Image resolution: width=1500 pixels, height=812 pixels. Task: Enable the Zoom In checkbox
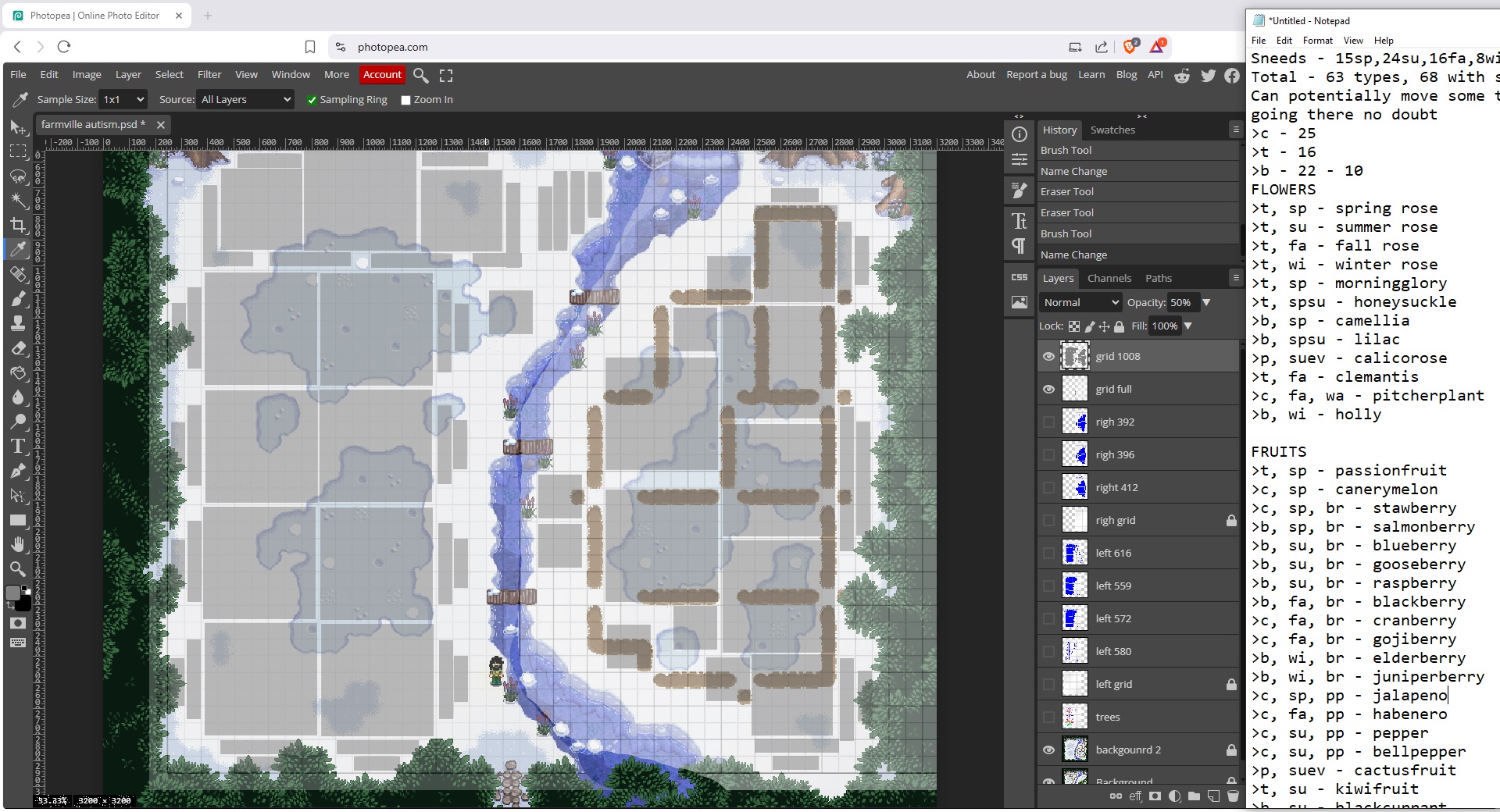point(405,100)
